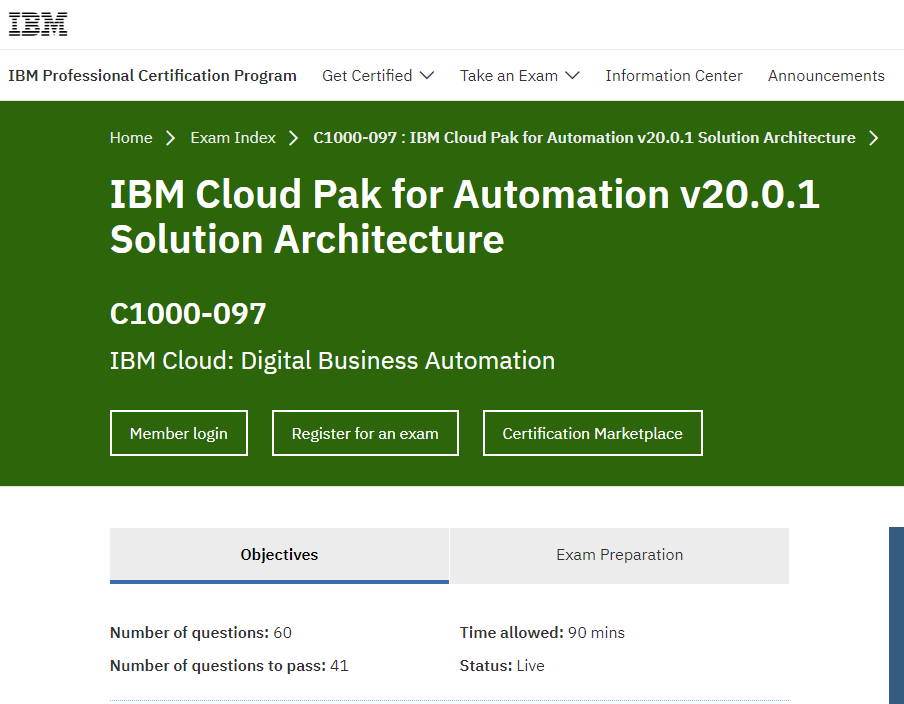Open the Certification Marketplace button
Image resolution: width=904 pixels, height=704 pixels.
tap(593, 433)
